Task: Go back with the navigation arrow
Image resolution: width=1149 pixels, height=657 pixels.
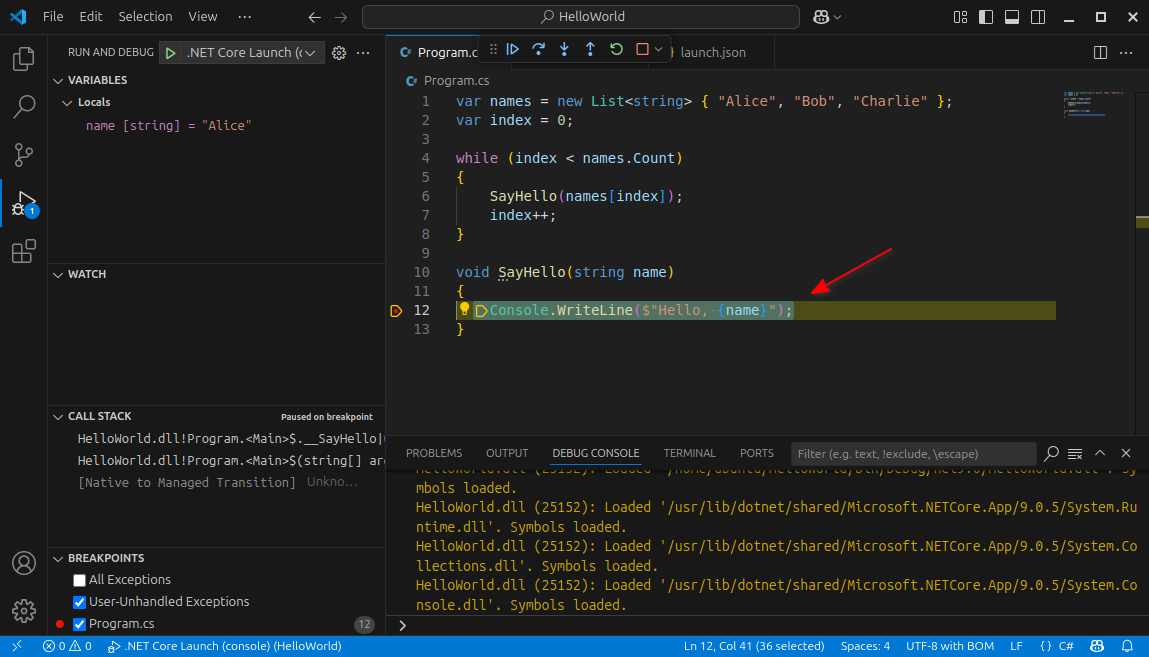Action: coord(315,17)
